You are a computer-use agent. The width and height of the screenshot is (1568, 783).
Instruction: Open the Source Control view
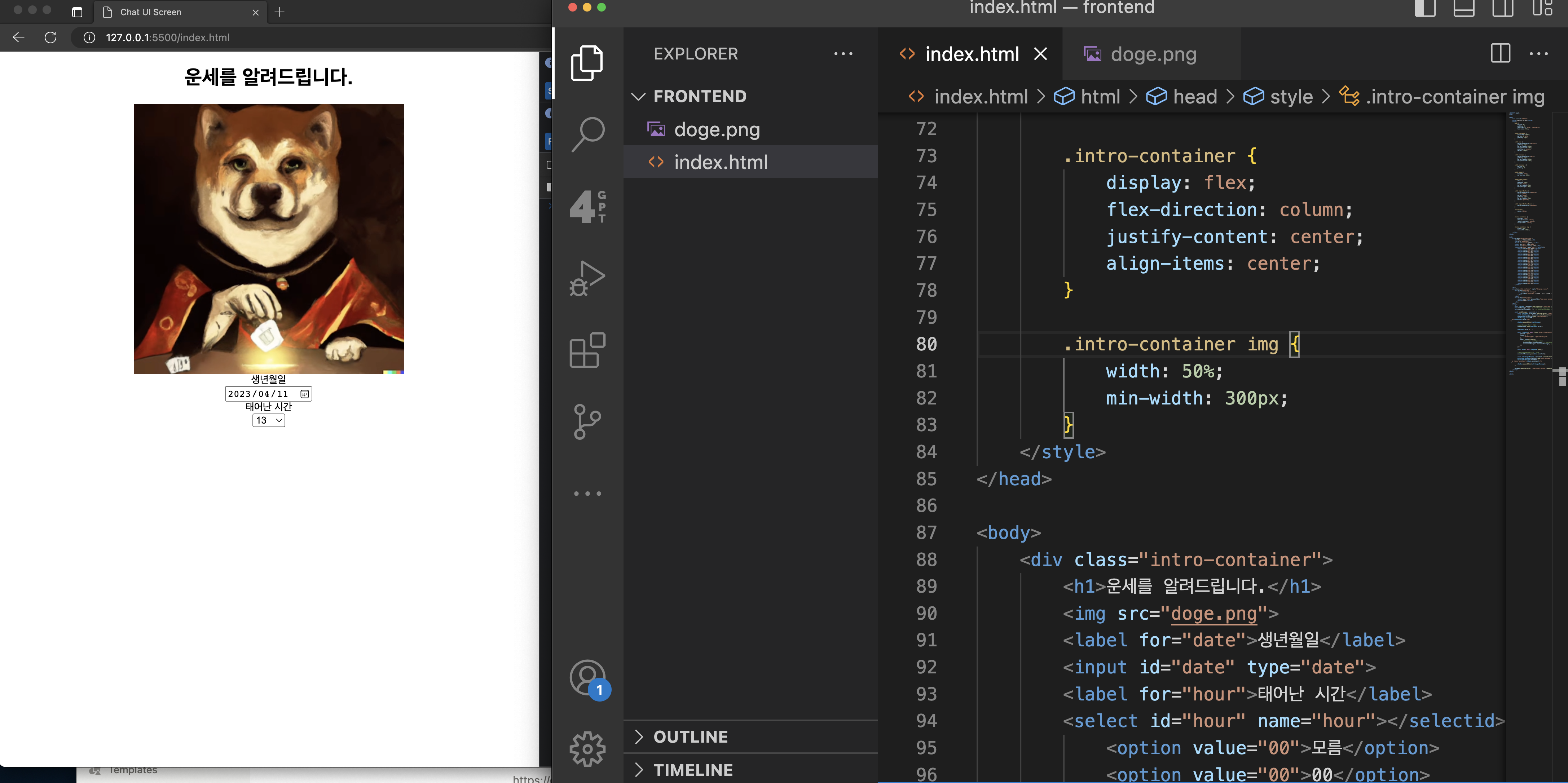click(x=587, y=422)
